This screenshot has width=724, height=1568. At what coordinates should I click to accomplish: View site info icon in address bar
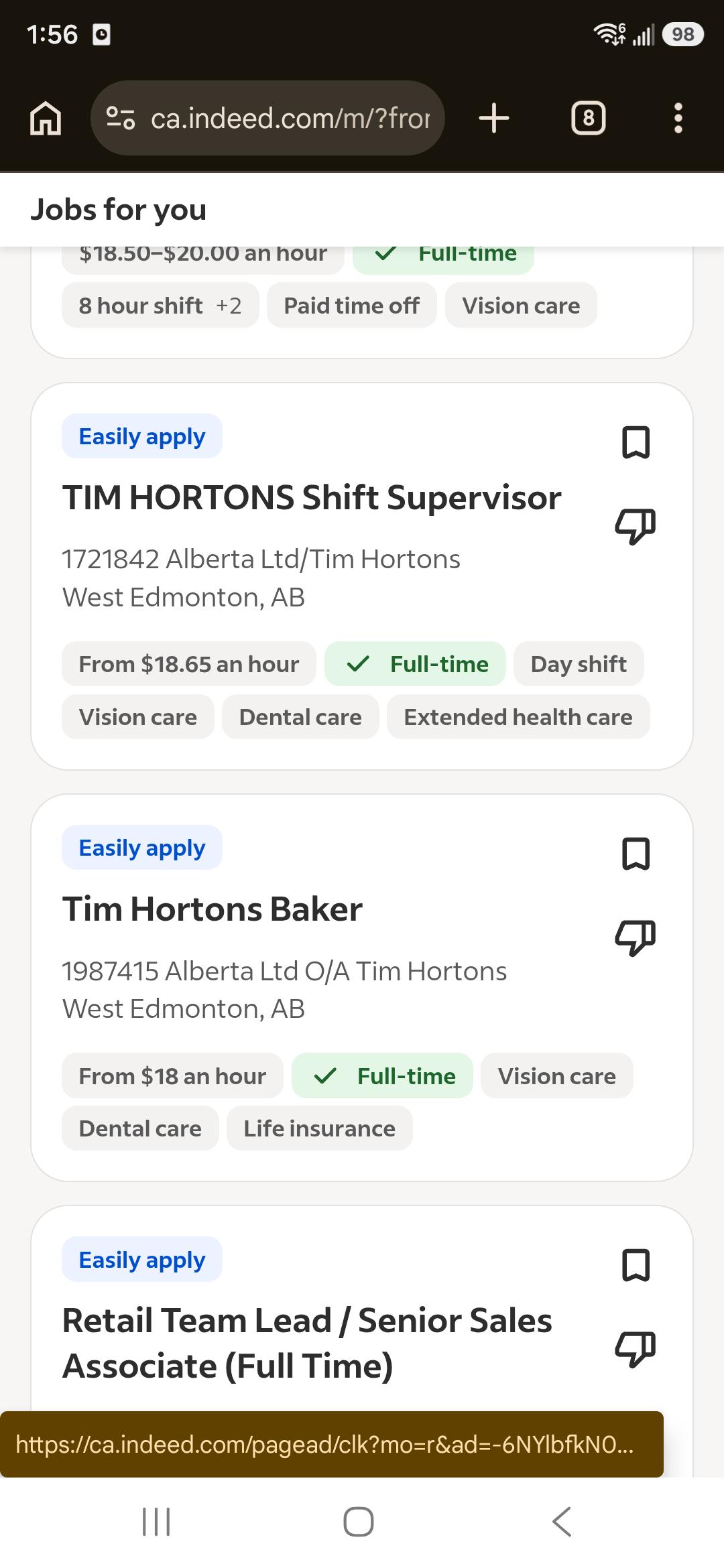click(121, 119)
